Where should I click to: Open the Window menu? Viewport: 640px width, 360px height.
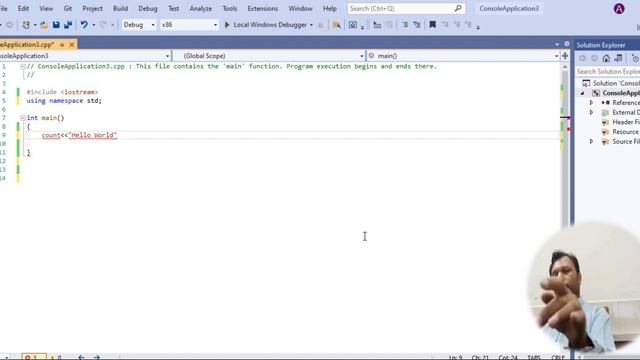pos(300,8)
